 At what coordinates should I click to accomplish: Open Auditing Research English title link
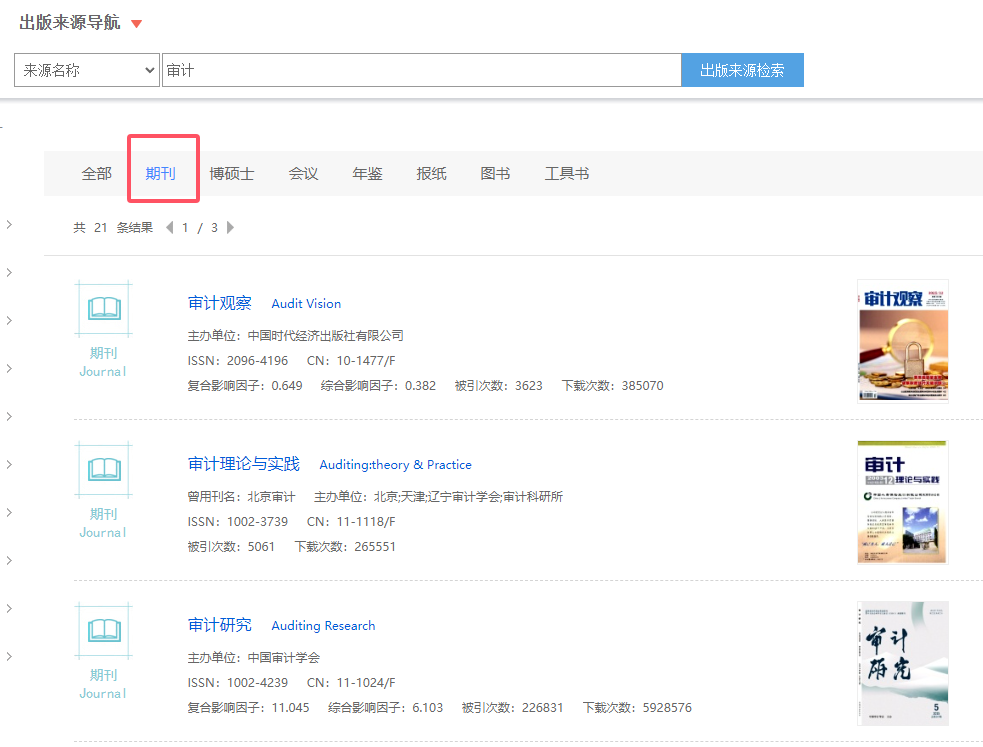[x=323, y=625]
